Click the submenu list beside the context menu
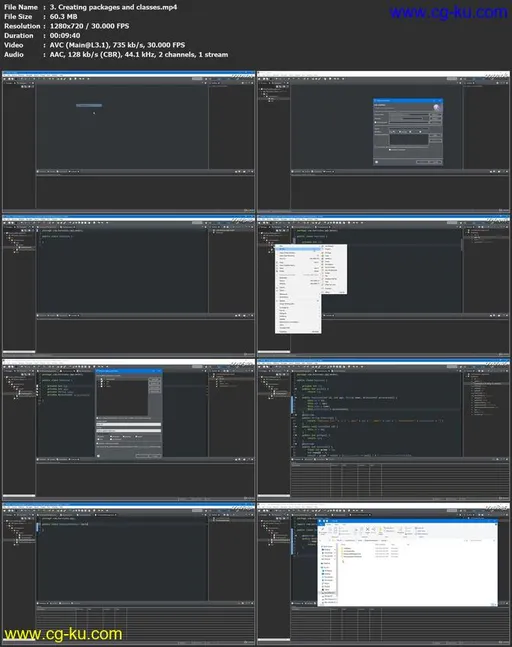 coord(334,269)
